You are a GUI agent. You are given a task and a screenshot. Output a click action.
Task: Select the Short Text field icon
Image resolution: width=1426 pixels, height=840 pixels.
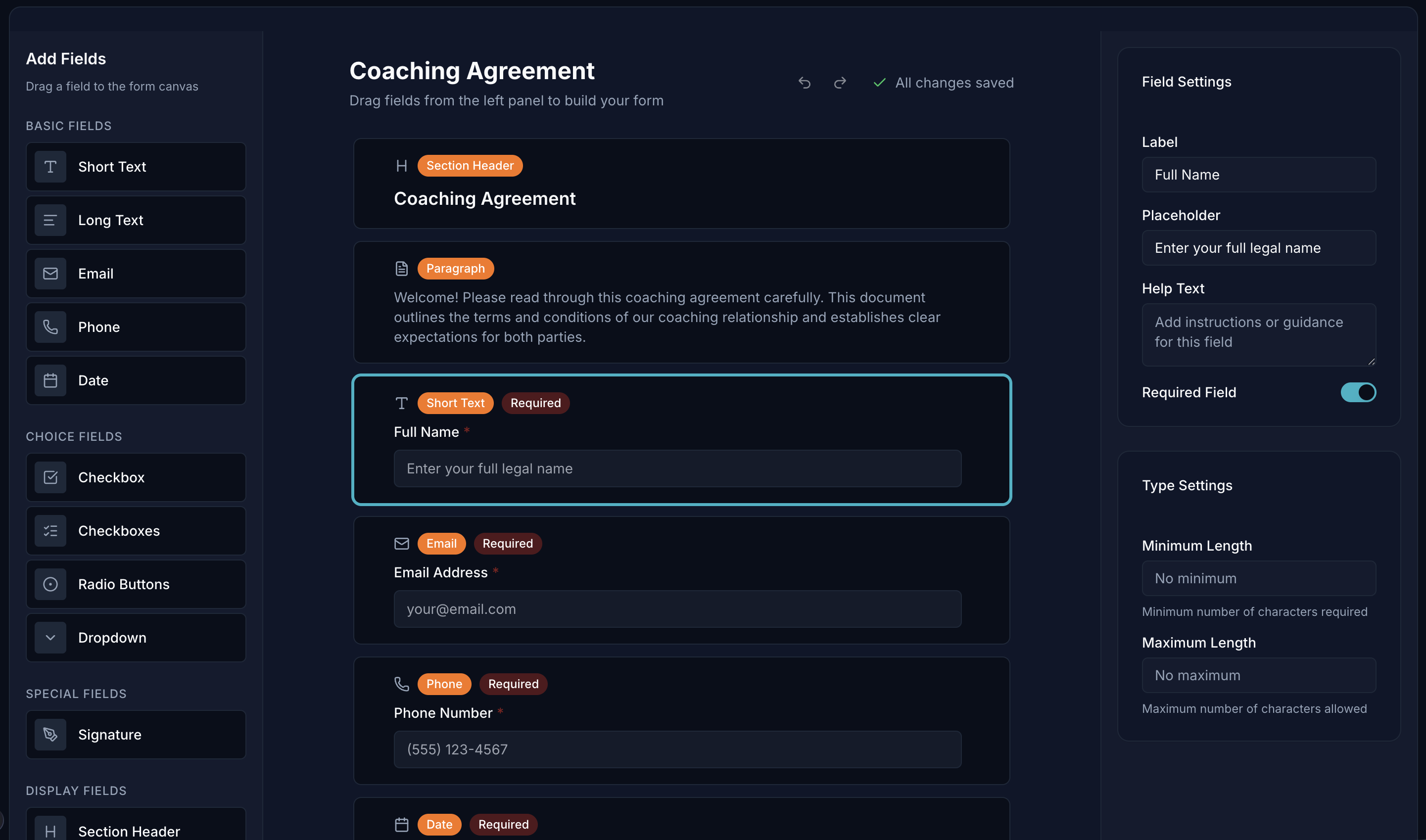[x=50, y=167]
